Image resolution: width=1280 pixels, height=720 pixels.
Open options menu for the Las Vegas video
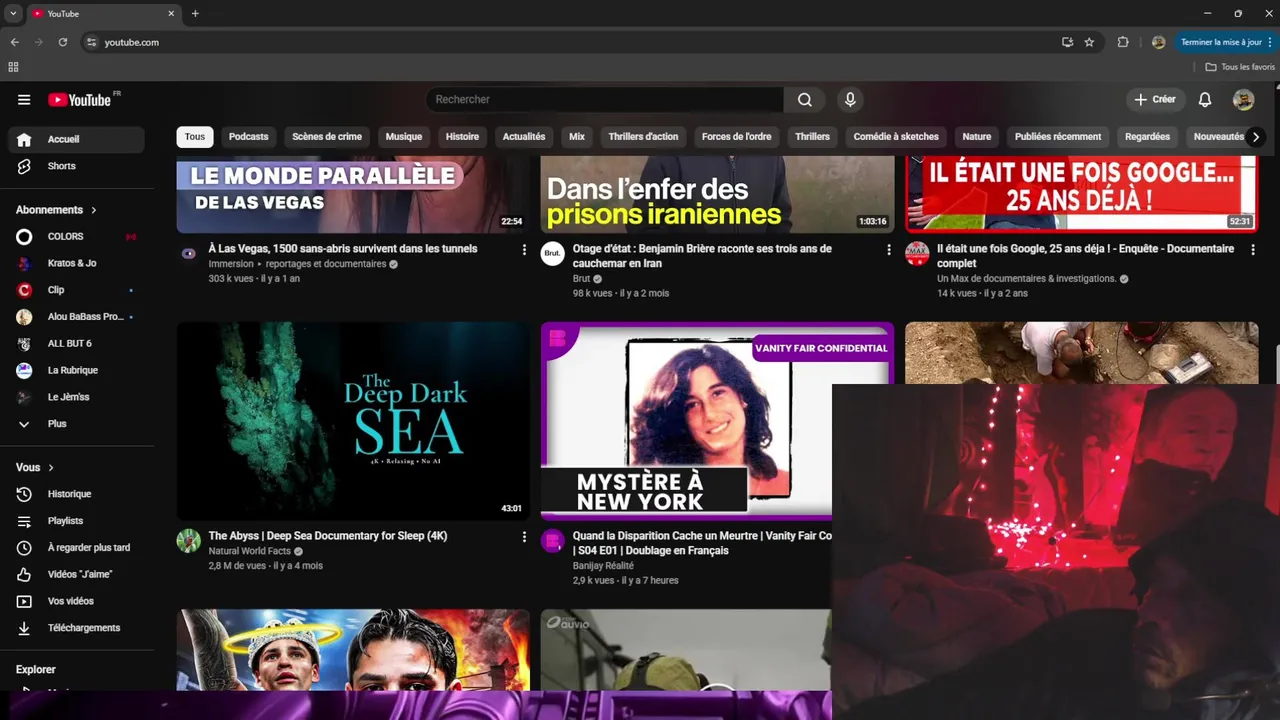click(x=524, y=250)
